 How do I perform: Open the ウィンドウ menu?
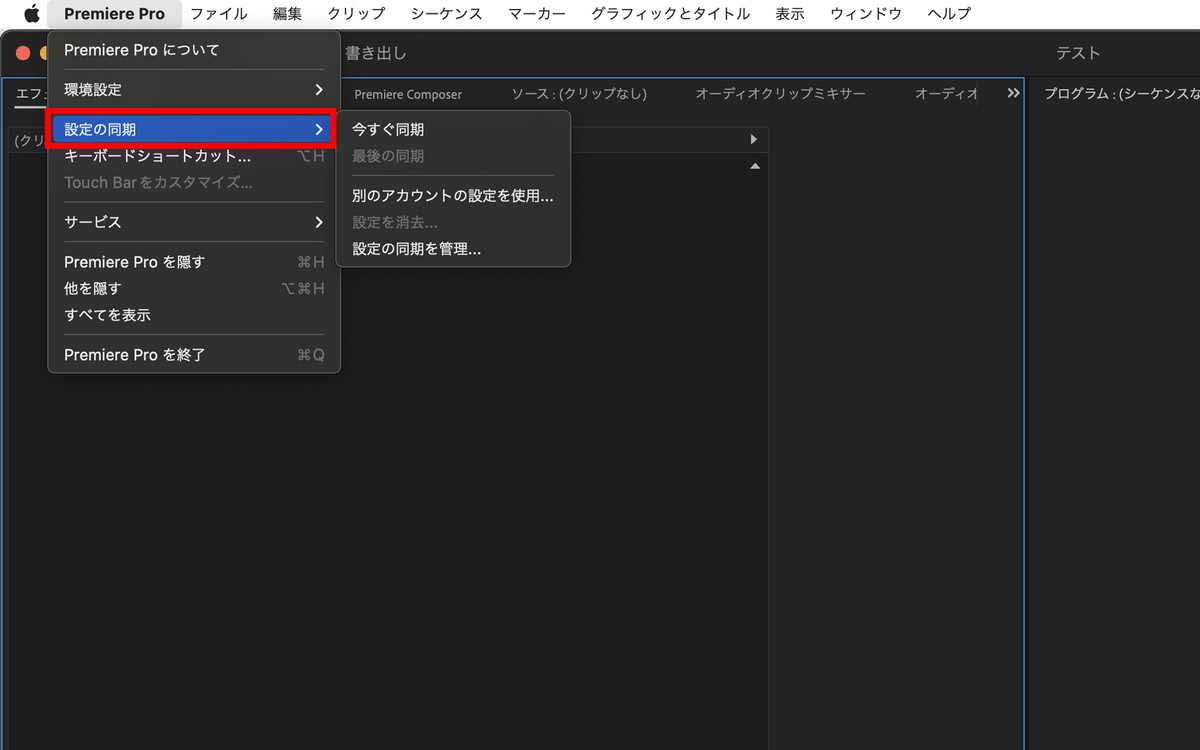coord(866,14)
